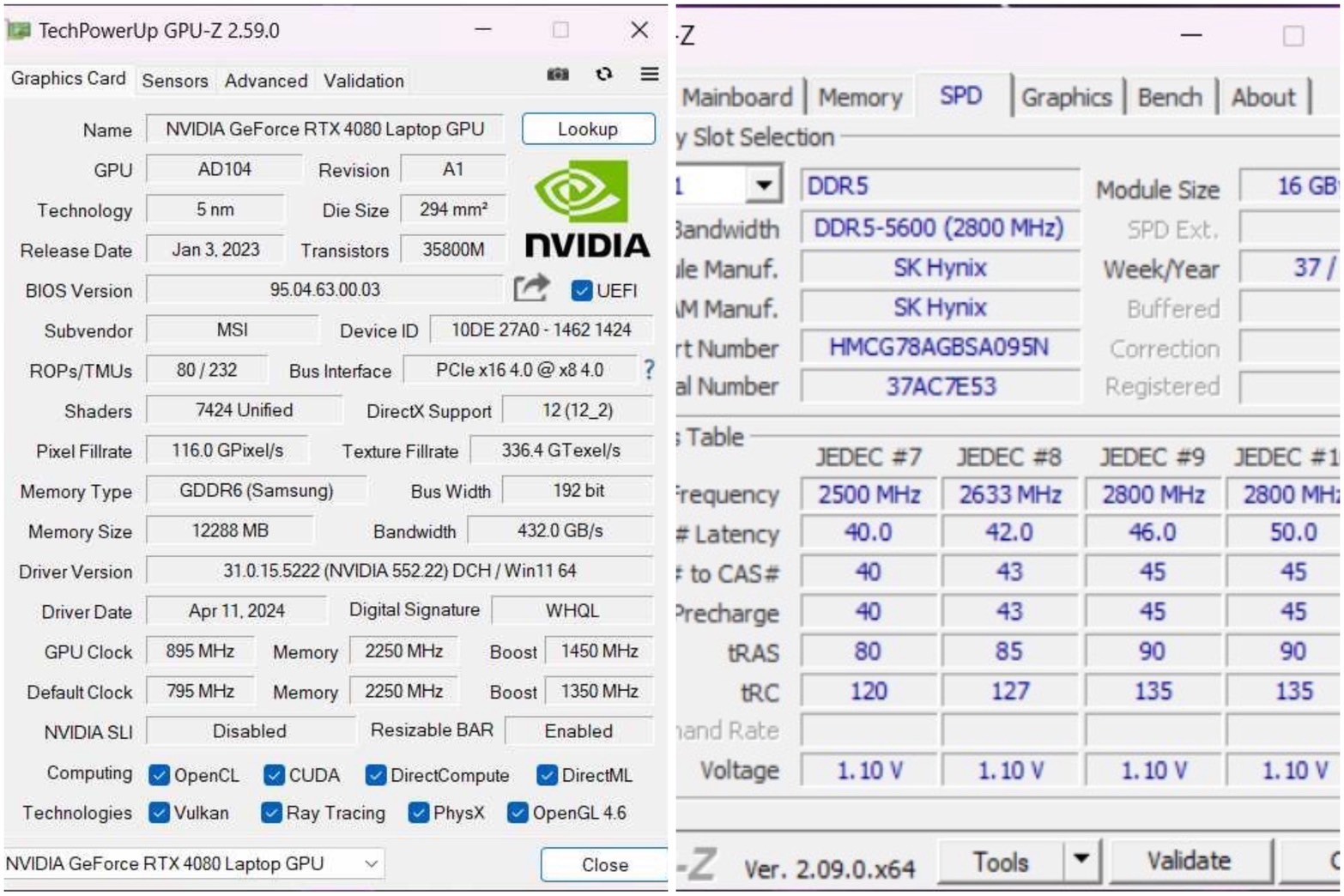This screenshot has height=896, width=1344.
Task: Click the serial number 37AC7E53
Action: [941, 386]
